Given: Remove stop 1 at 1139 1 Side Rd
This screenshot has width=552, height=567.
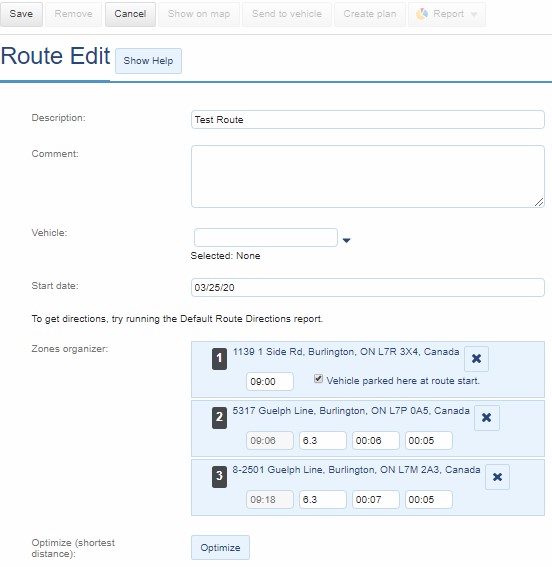Looking at the screenshot, I should (x=476, y=359).
